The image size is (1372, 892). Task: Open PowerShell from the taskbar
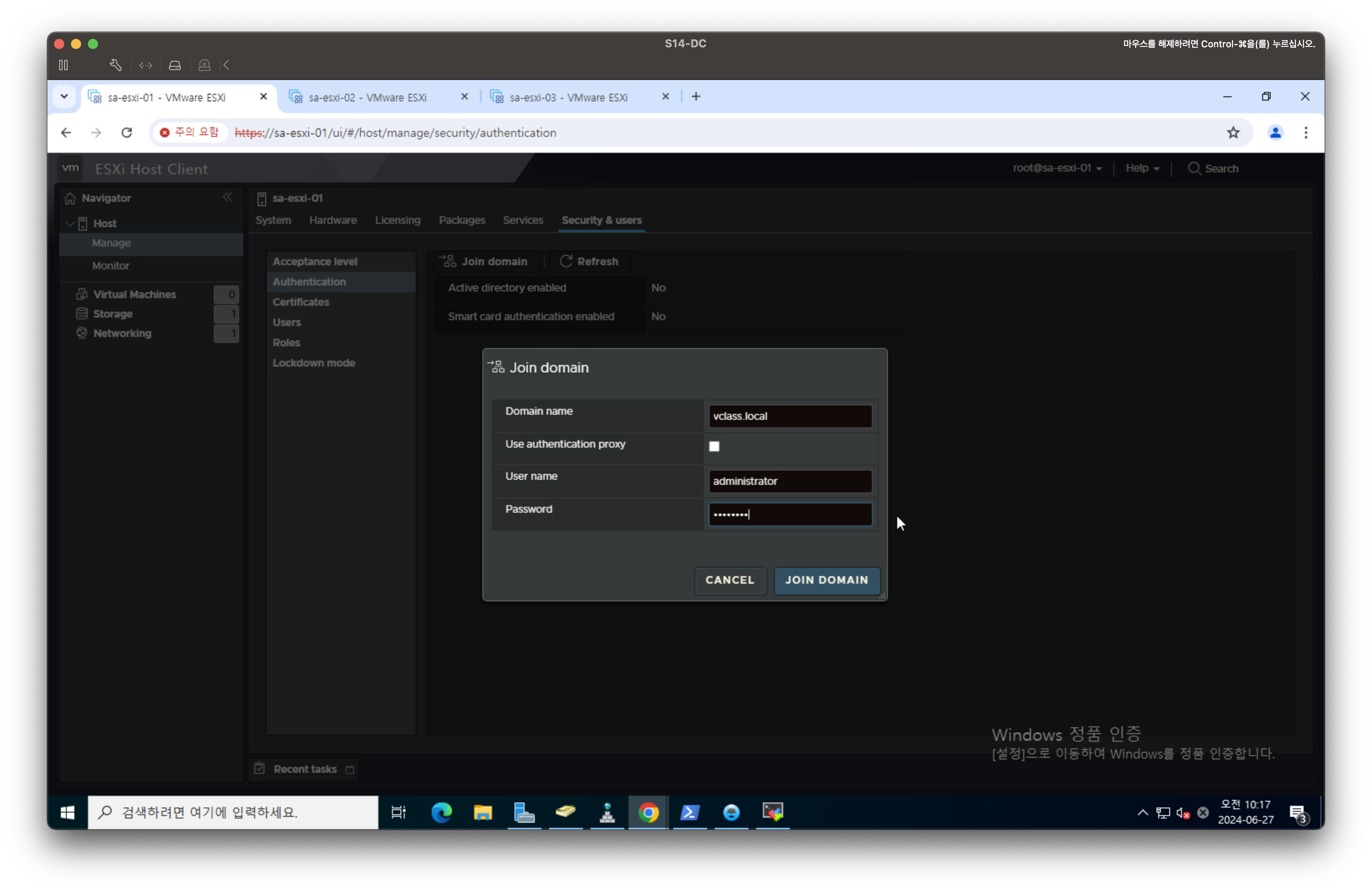click(x=689, y=813)
